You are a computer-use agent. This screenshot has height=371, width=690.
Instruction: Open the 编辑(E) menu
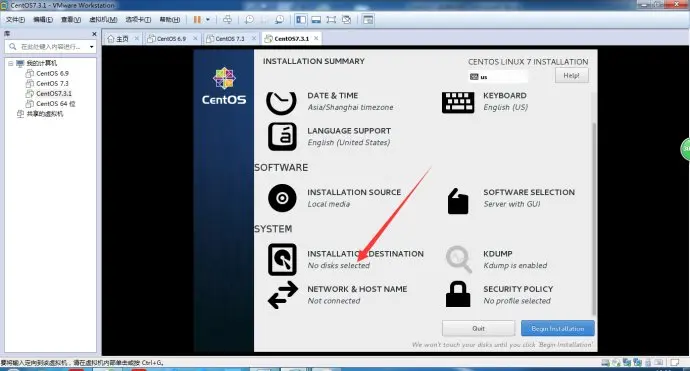43,19
